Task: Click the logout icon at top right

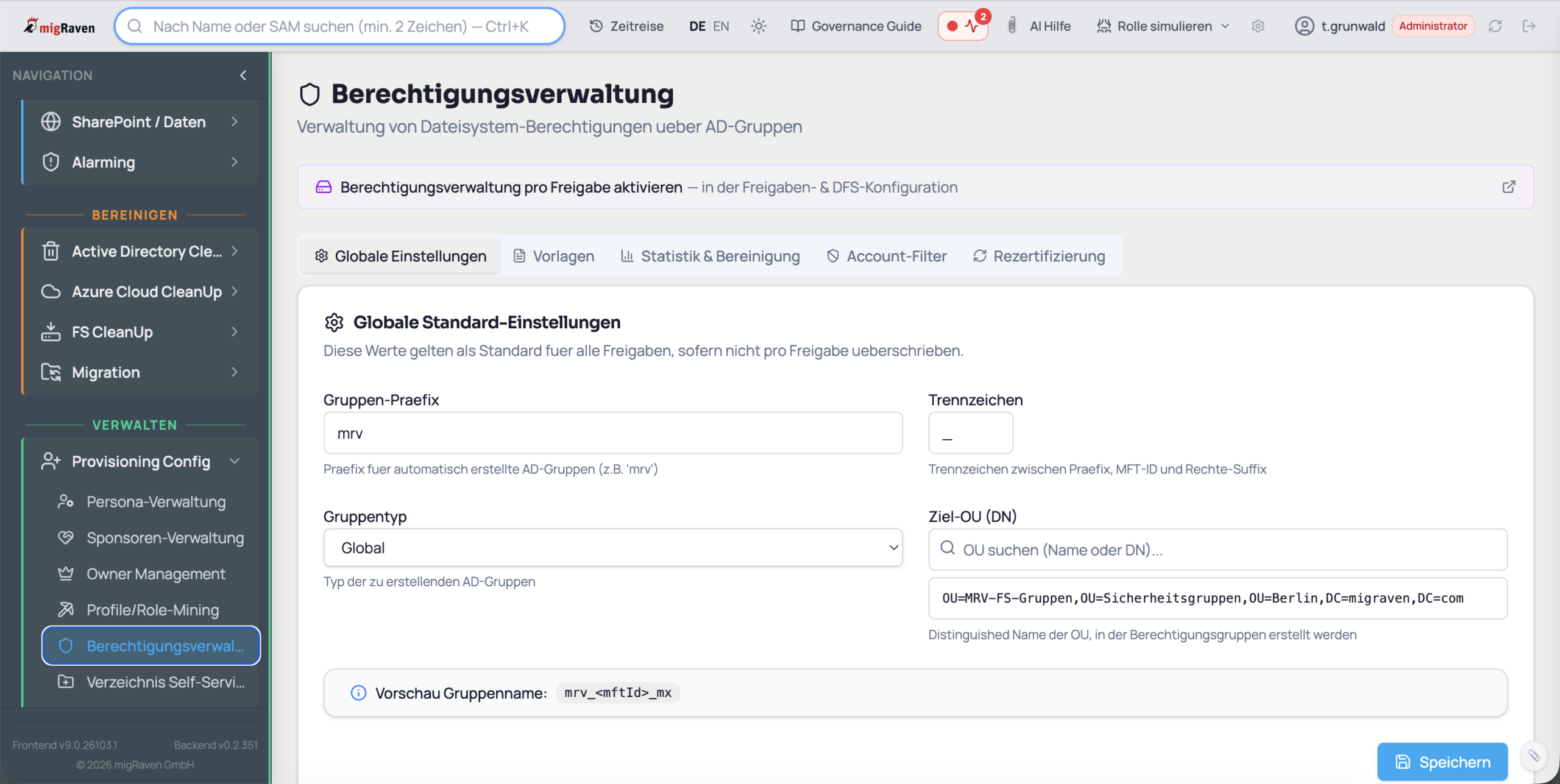Action: click(x=1529, y=26)
